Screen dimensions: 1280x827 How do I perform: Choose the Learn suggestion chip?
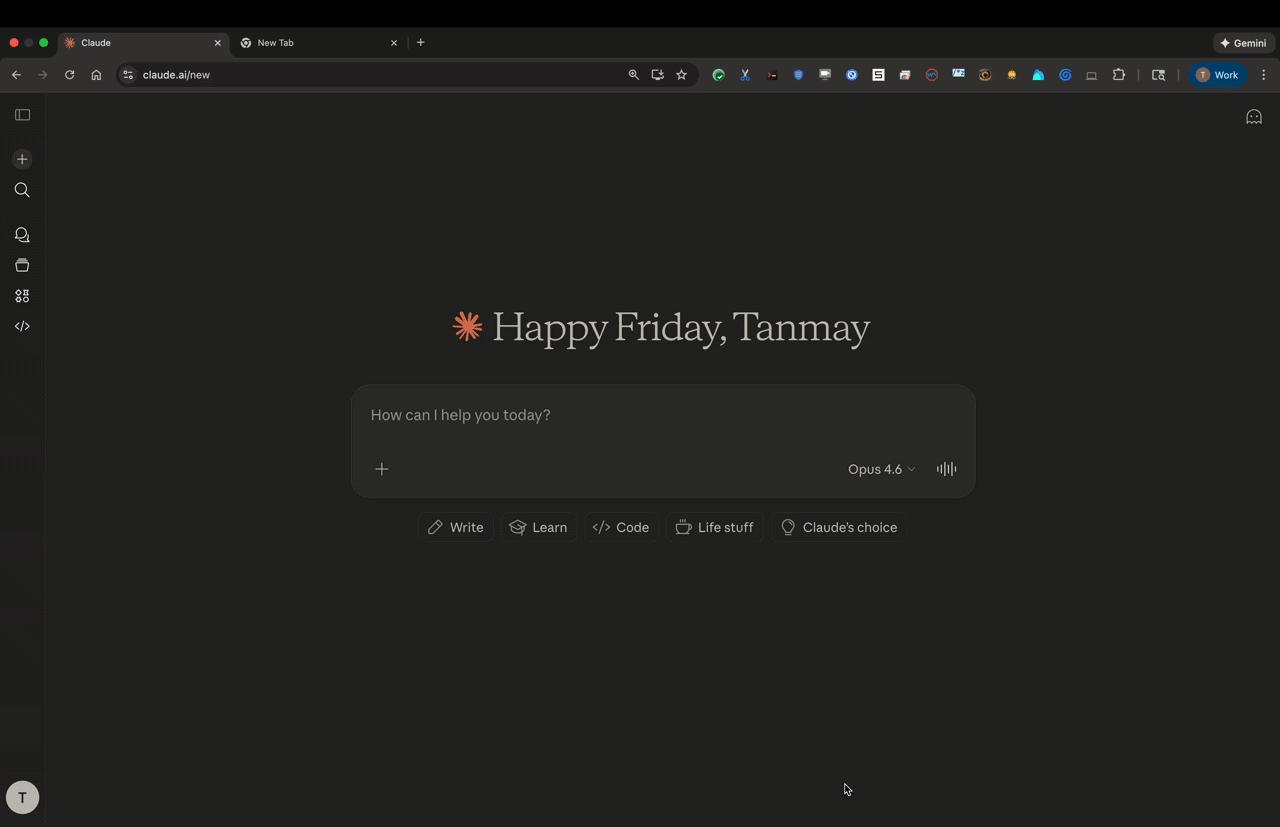(538, 527)
